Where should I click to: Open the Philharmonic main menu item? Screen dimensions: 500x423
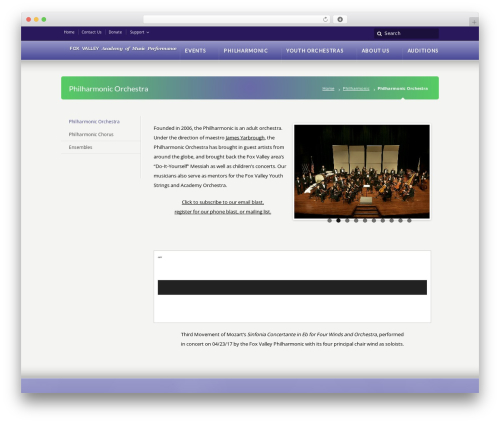coord(246,51)
